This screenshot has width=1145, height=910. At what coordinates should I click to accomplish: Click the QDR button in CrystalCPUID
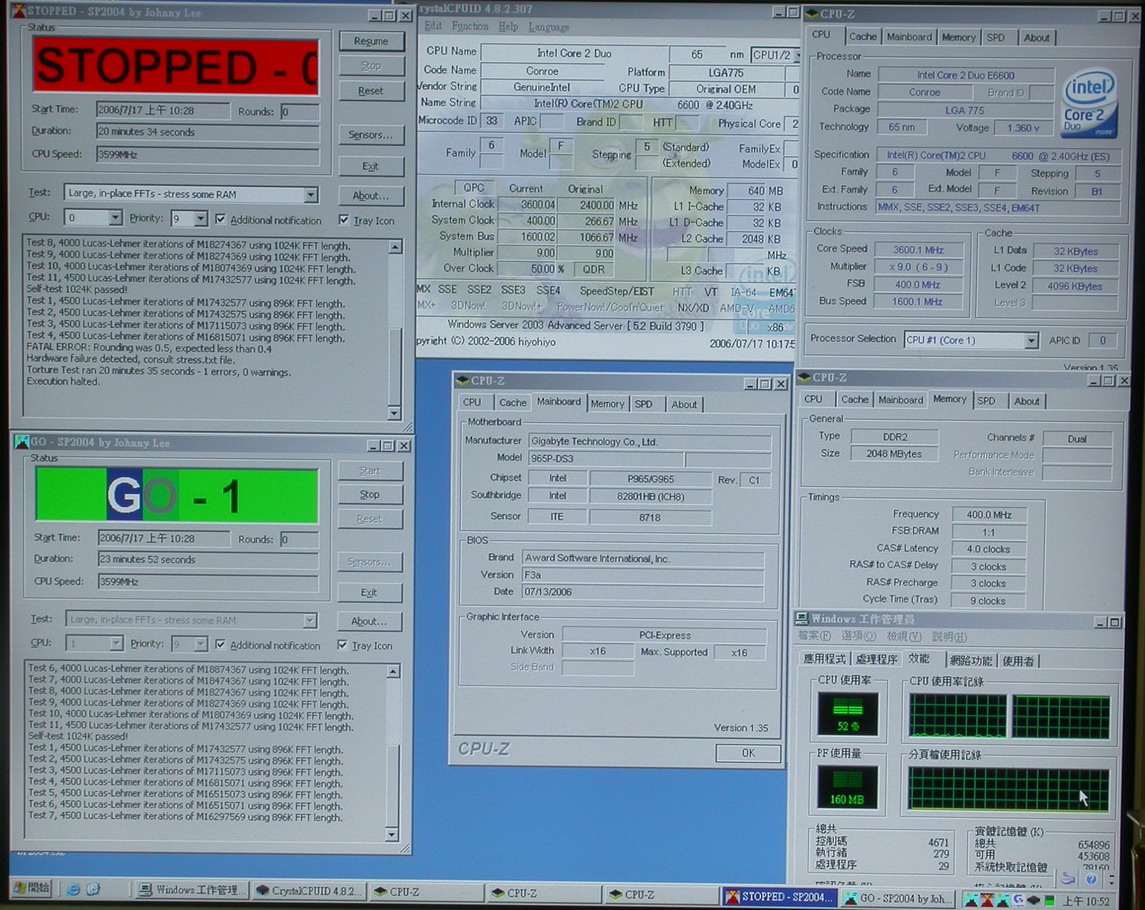point(594,269)
